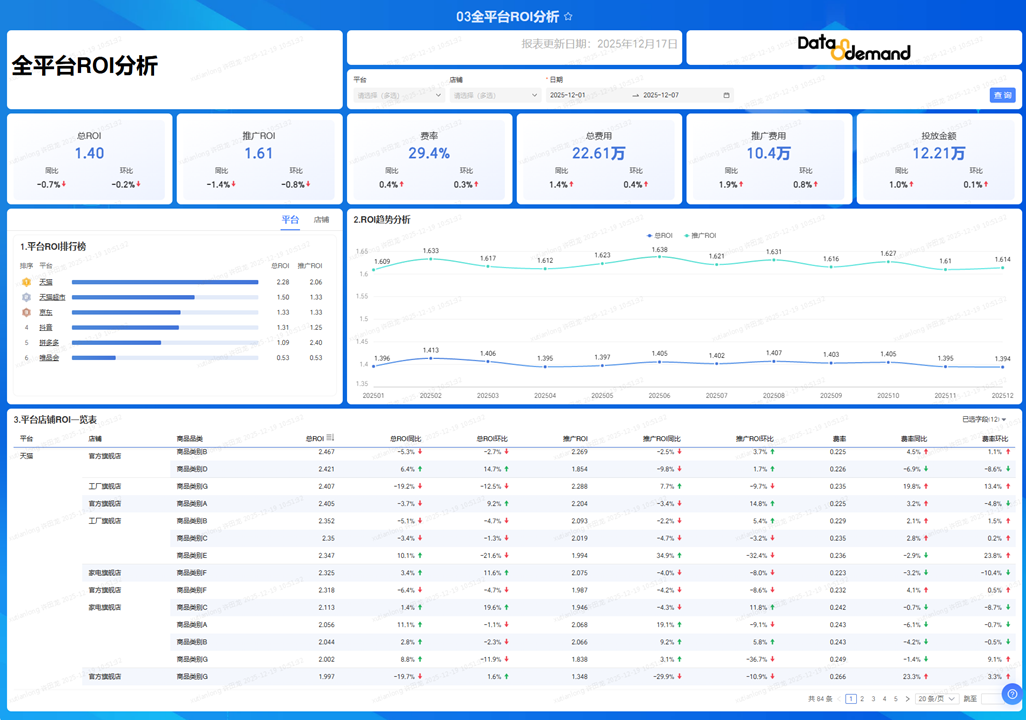Image resolution: width=1026 pixels, height=720 pixels.
Task: Open the help question-mark floating button
Action: pos(1011,694)
